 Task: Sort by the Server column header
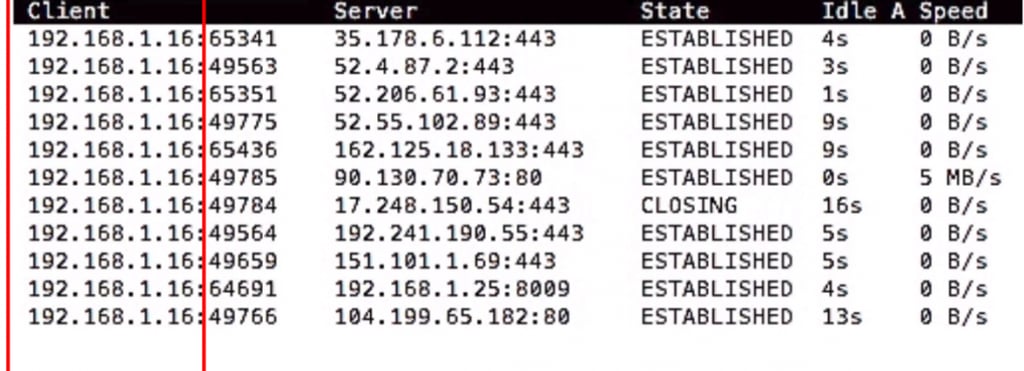(x=376, y=12)
